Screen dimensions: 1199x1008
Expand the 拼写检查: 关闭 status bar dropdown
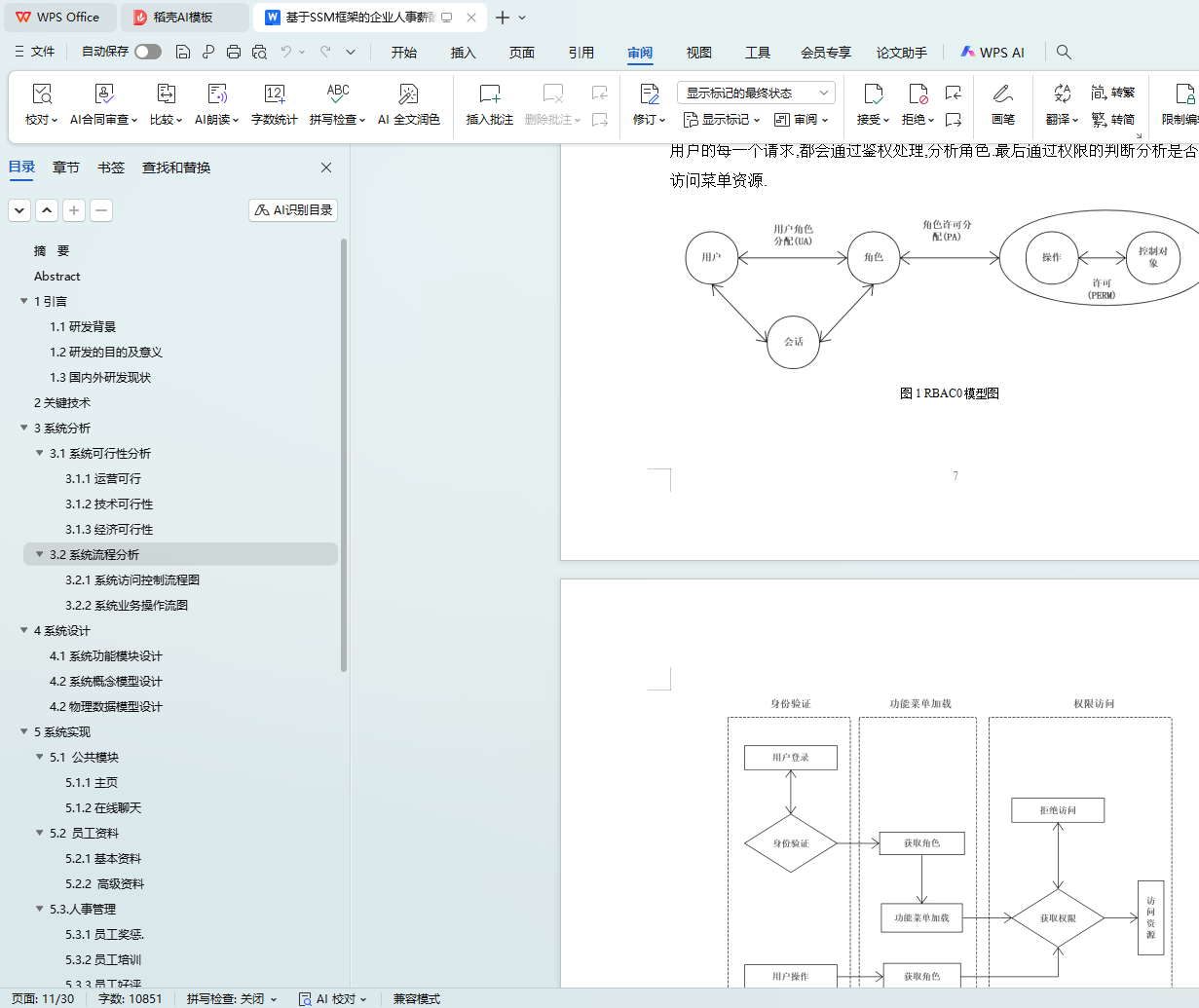(232, 999)
